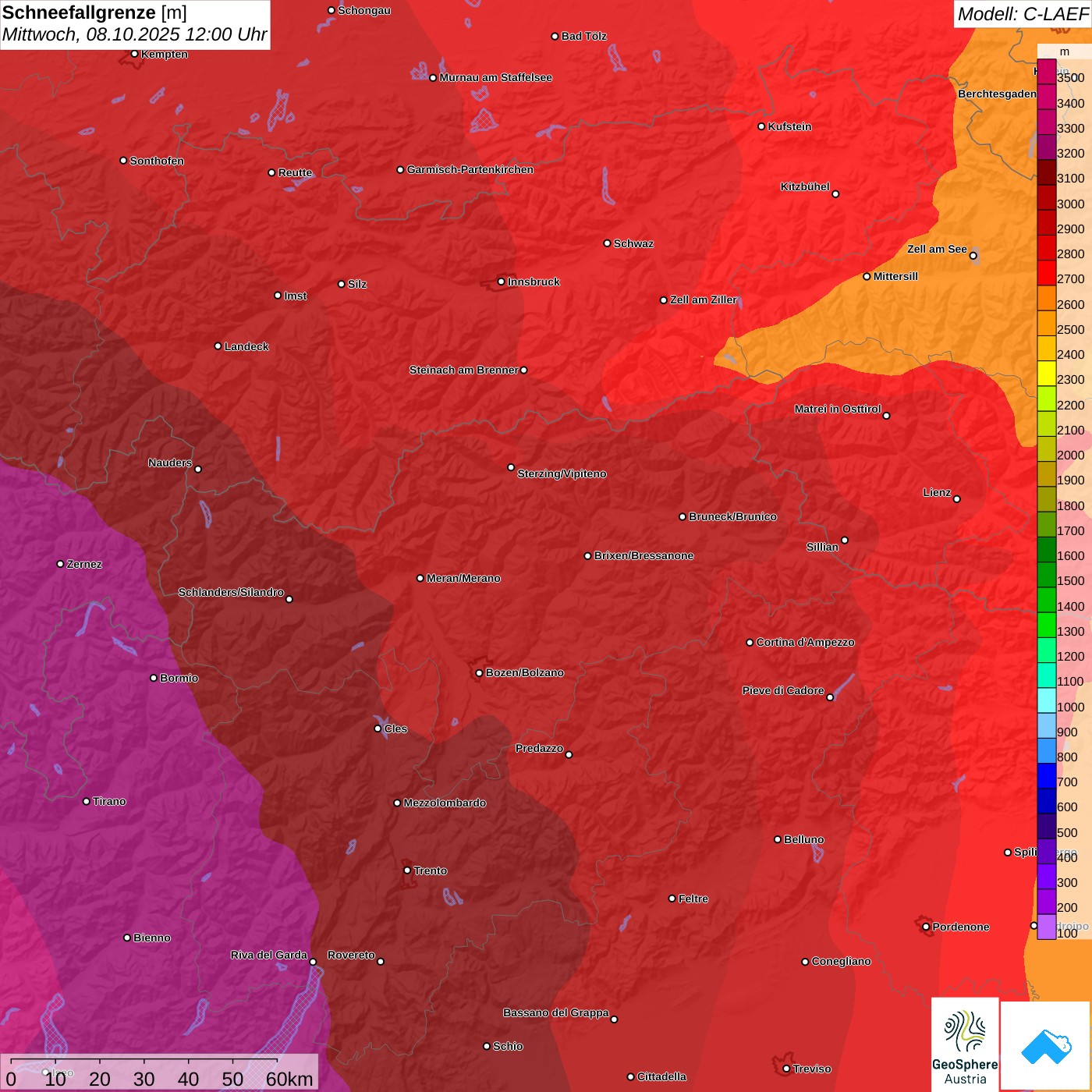Select the Kufstein marker dot
Viewport: 1092px width, 1092px height.
point(762,126)
